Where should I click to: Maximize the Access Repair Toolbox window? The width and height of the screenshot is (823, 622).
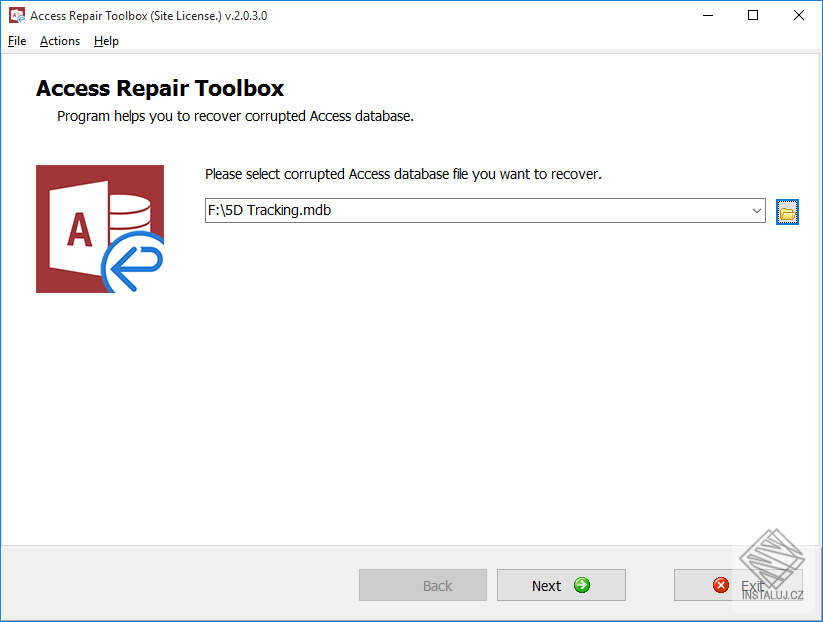753,15
